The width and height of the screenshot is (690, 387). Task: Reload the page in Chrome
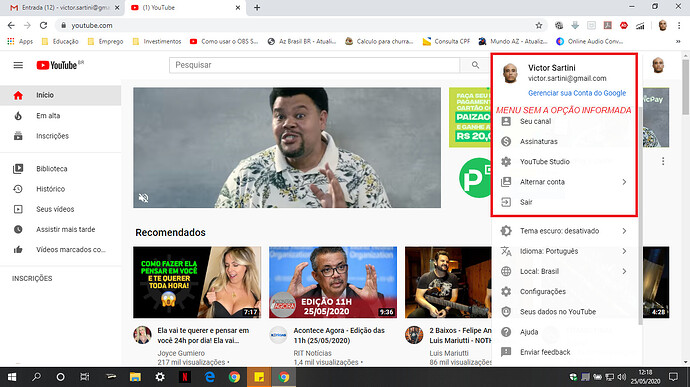[43, 26]
